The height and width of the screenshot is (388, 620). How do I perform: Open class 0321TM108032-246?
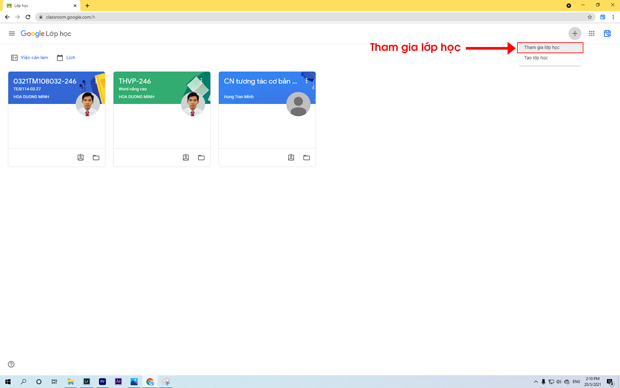click(x=45, y=81)
